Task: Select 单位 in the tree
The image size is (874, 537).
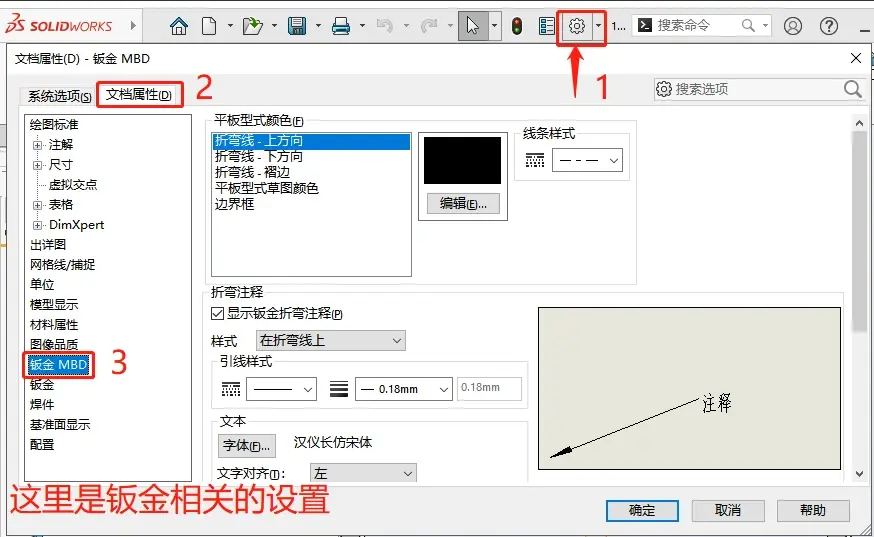Action: point(42,285)
